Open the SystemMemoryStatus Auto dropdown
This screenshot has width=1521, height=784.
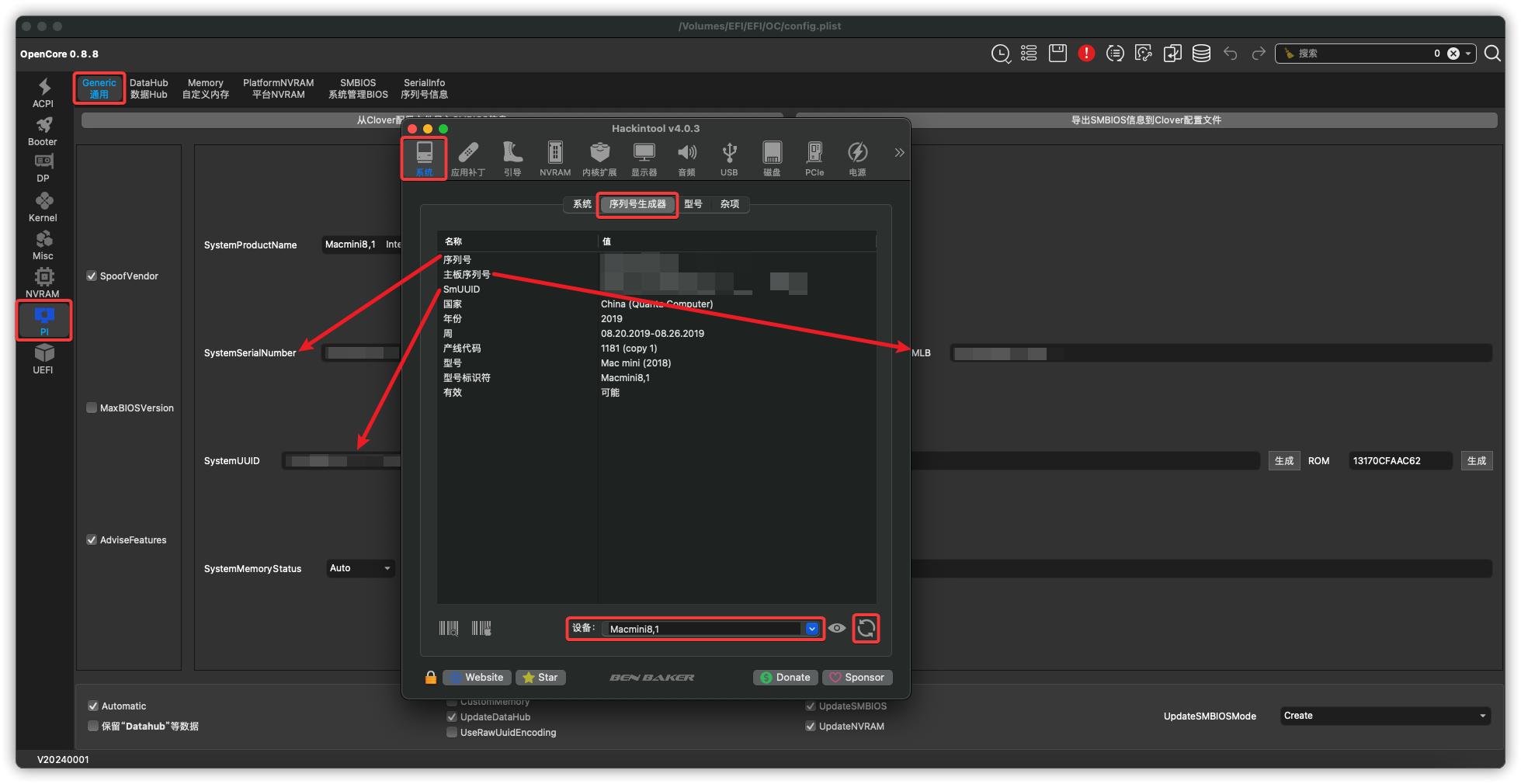360,568
